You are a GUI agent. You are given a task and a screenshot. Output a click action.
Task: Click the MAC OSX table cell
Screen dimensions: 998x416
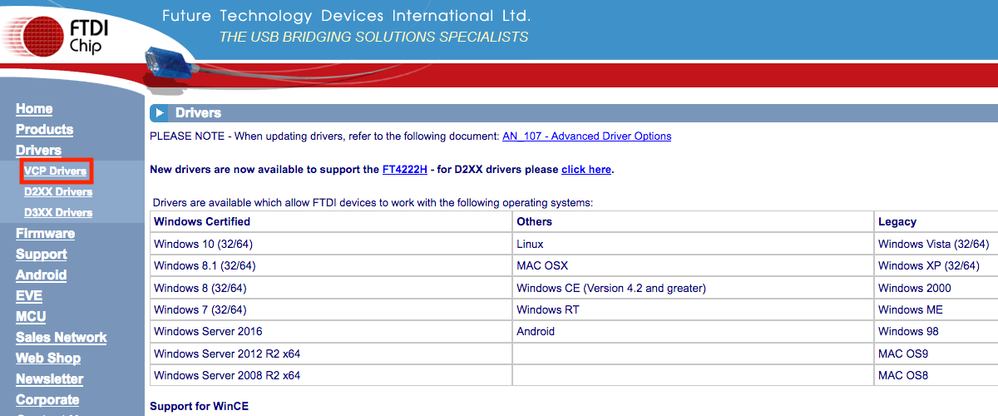click(x=693, y=266)
